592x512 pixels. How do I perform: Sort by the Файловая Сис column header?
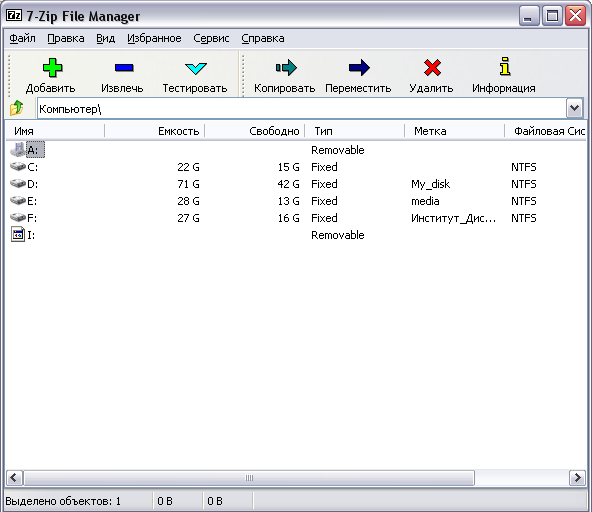(x=546, y=131)
